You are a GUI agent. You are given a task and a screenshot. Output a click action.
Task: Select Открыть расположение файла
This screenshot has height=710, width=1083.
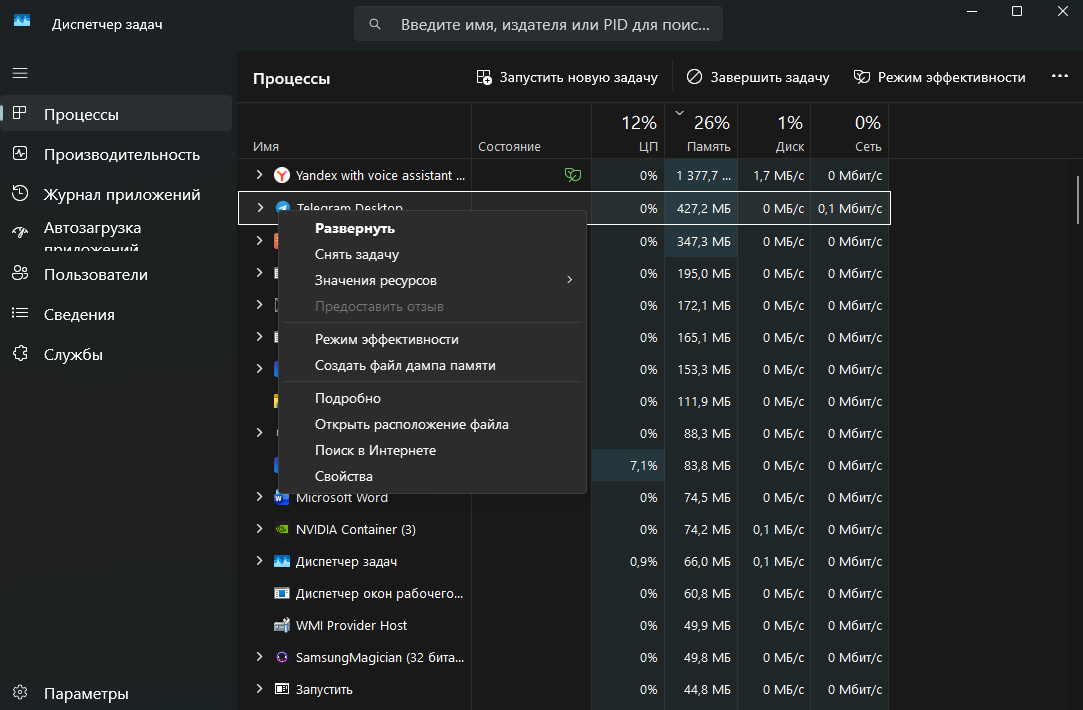pyautogui.click(x=432, y=424)
